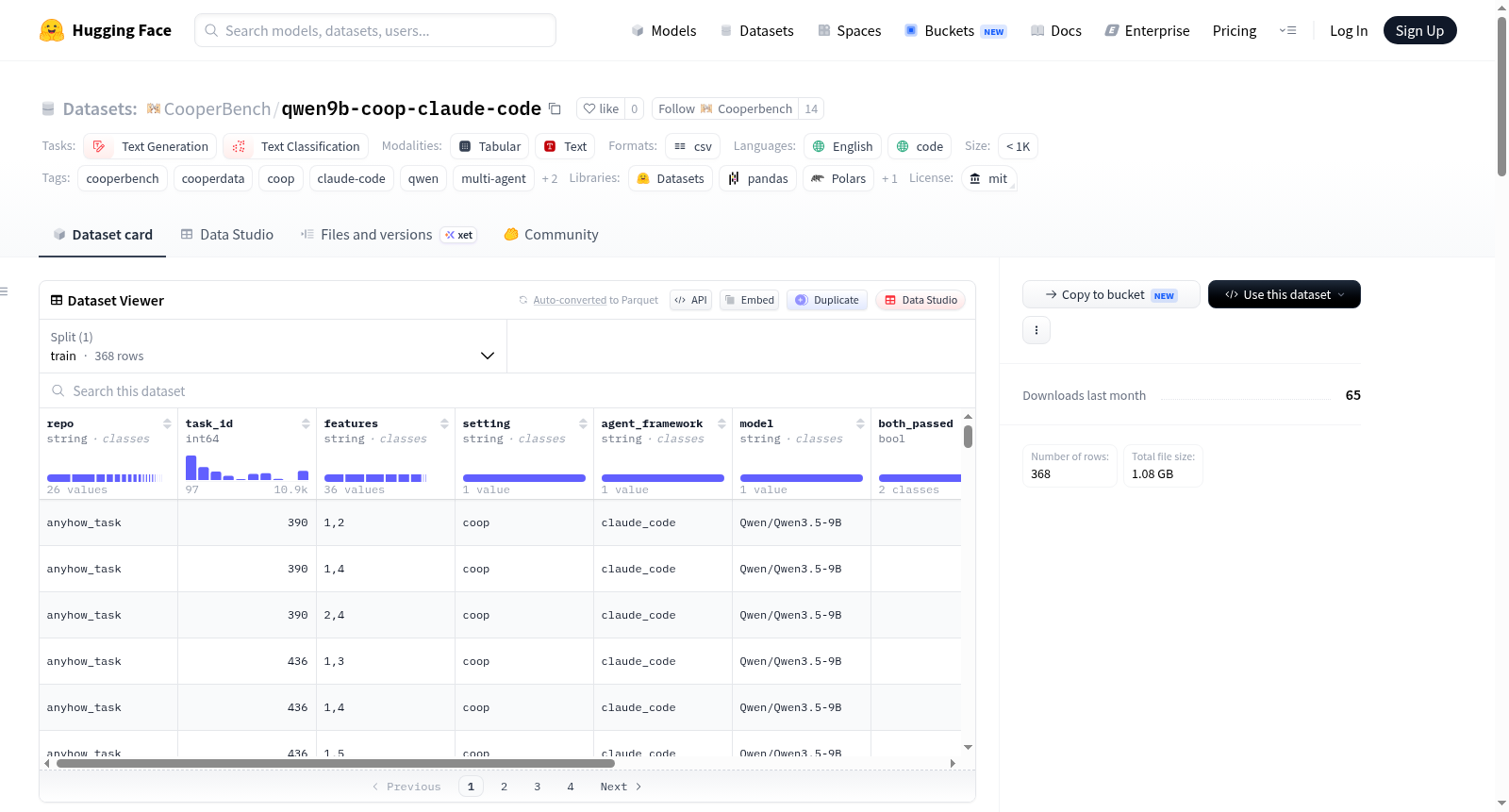Expand the navigation overflow menu icon

click(x=1287, y=30)
